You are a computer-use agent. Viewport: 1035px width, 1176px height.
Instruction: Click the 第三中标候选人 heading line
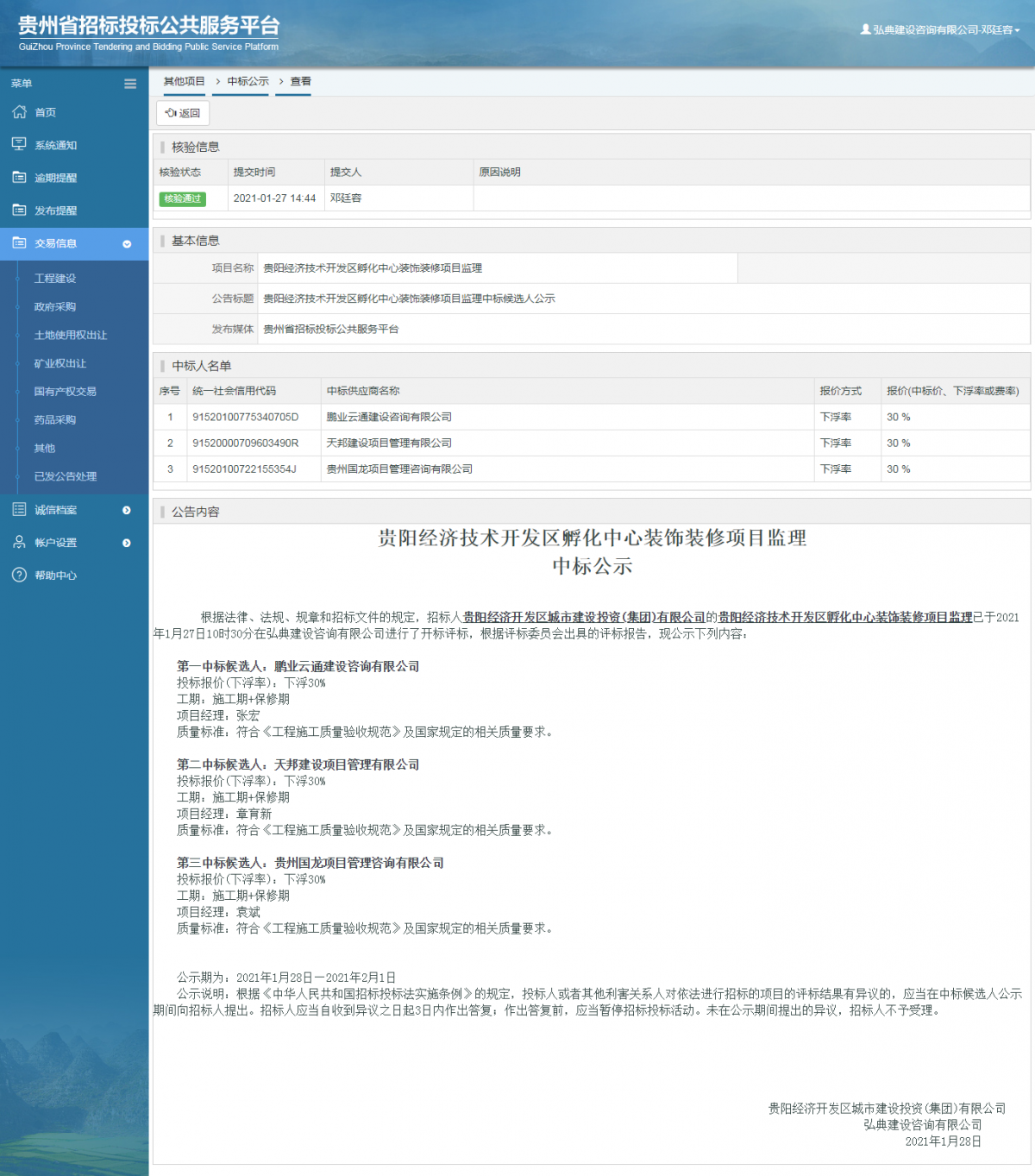click(310, 863)
